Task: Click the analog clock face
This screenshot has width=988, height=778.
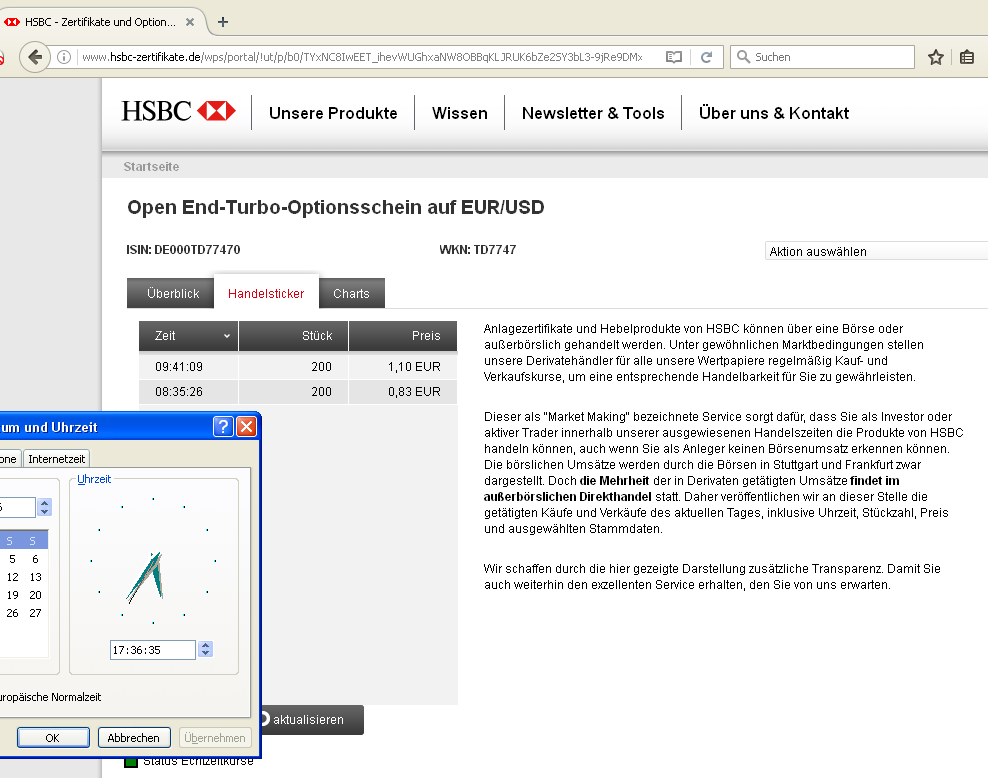Action: [x=153, y=561]
